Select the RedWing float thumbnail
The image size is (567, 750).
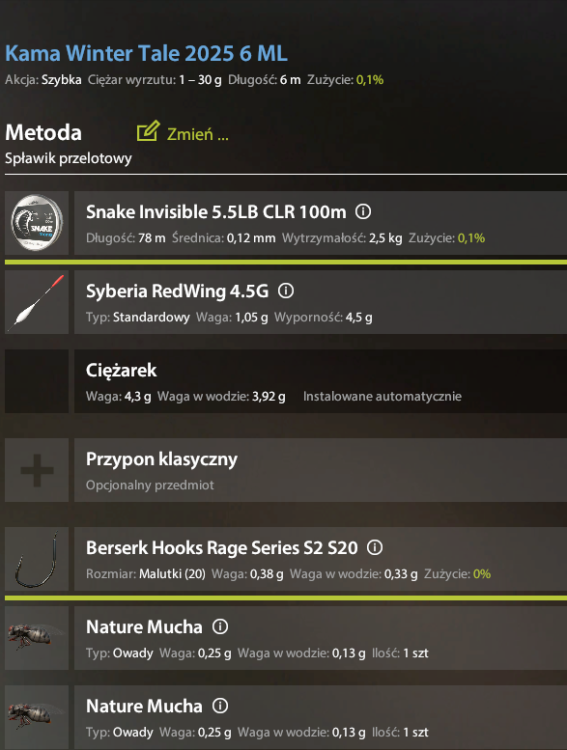(x=37, y=302)
